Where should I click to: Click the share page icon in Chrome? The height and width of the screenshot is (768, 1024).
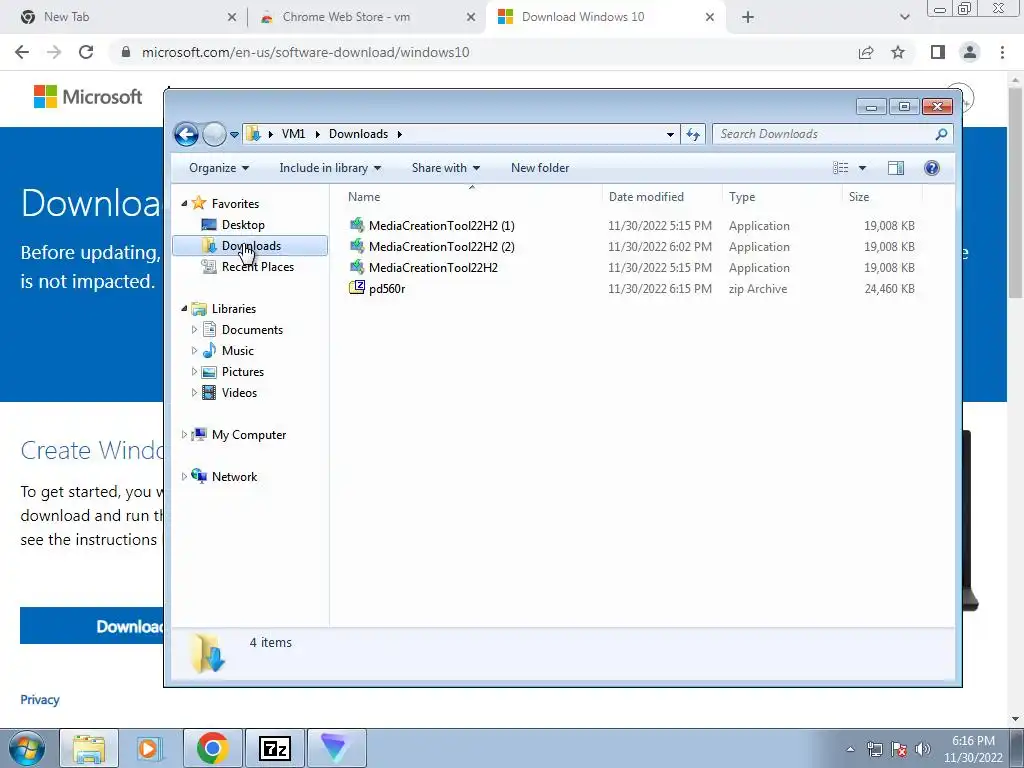pos(866,52)
